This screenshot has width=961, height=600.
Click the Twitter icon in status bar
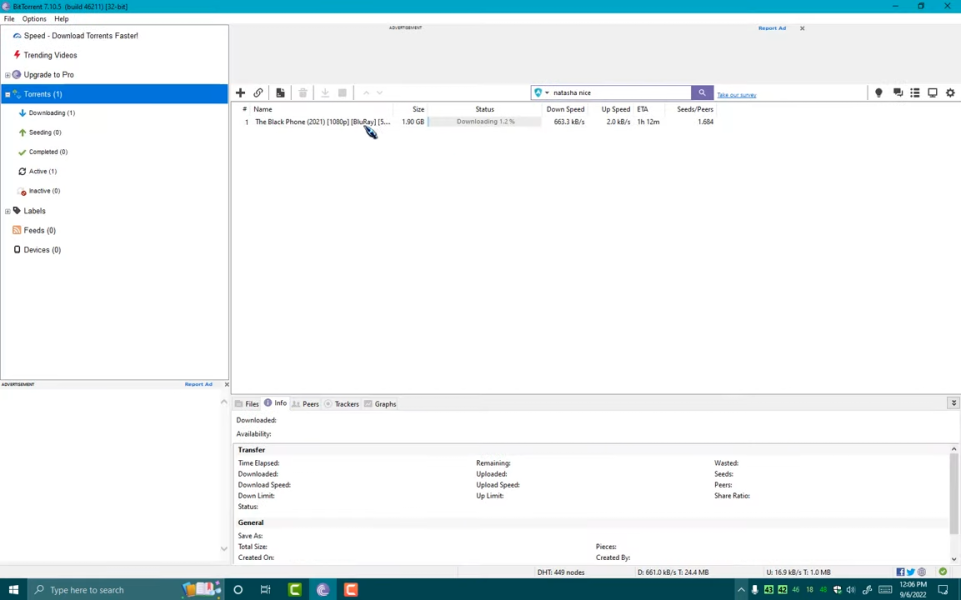point(911,572)
